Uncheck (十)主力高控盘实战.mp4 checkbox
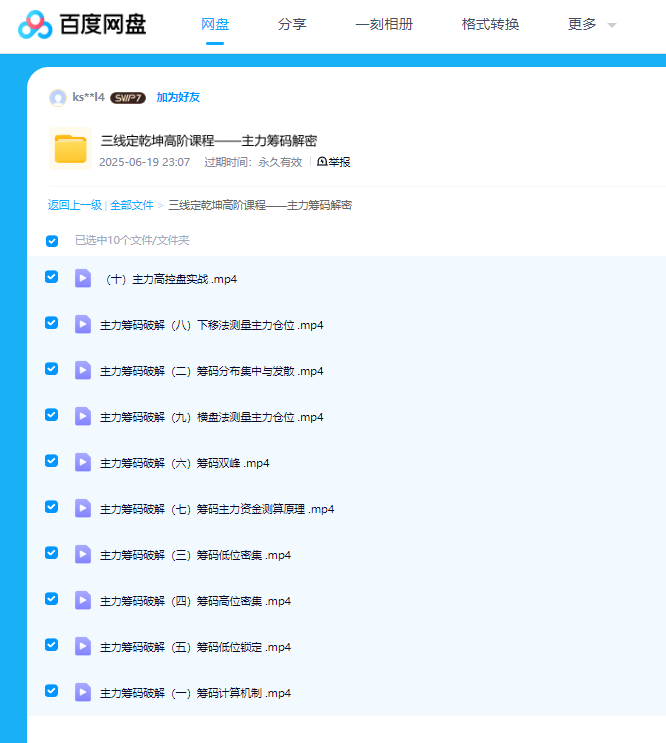The width and height of the screenshot is (666, 743). pos(52,277)
